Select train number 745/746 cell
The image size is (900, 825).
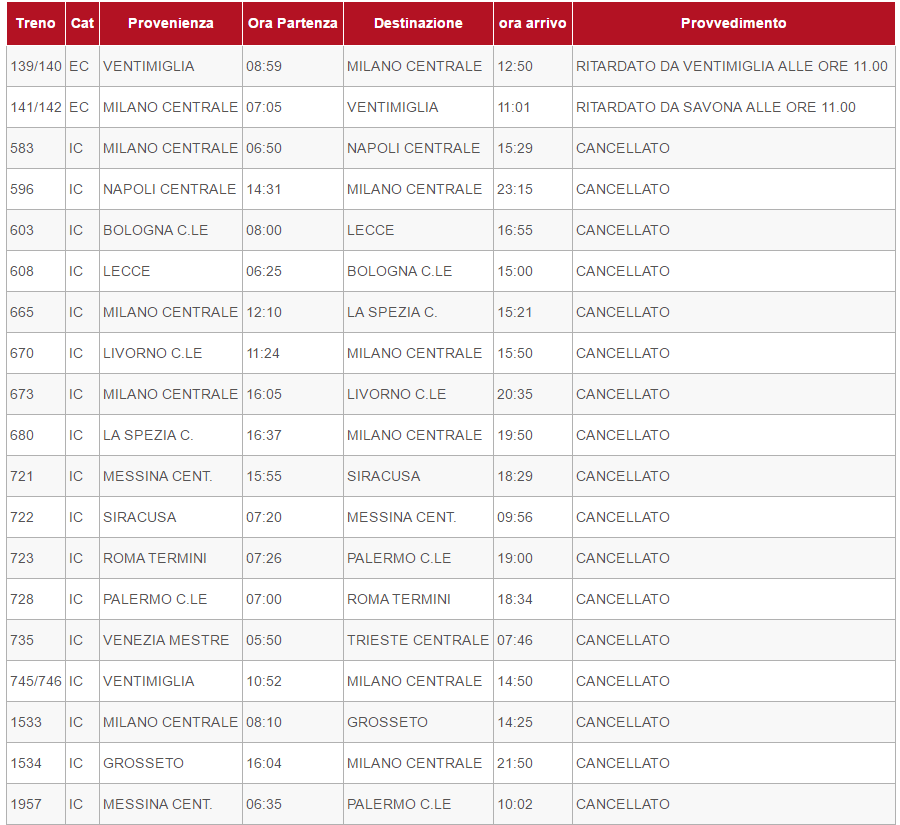click(36, 681)
